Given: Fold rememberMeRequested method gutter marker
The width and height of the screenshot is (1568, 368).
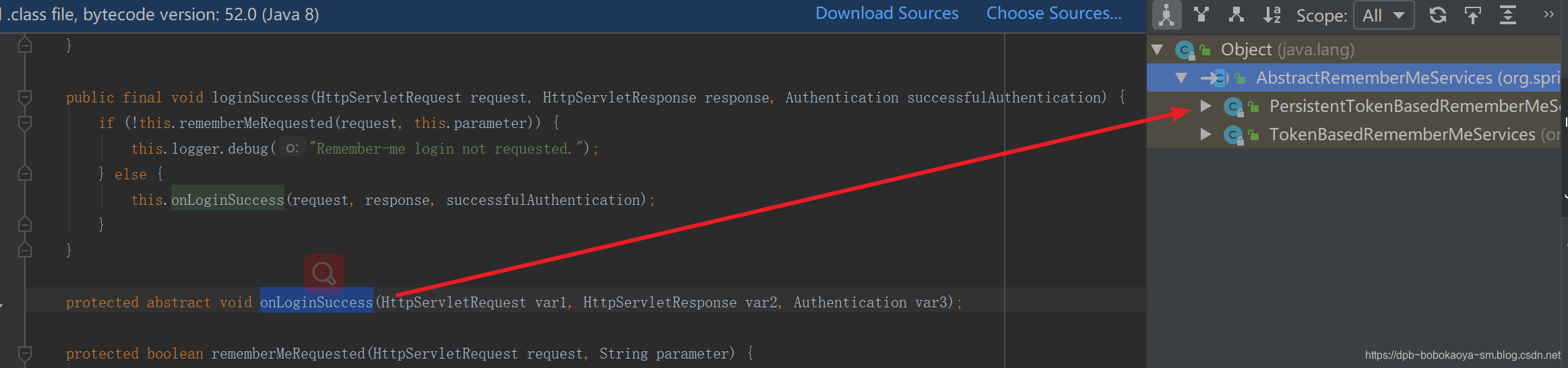Looking at the screenshot, I should [25, 354].
